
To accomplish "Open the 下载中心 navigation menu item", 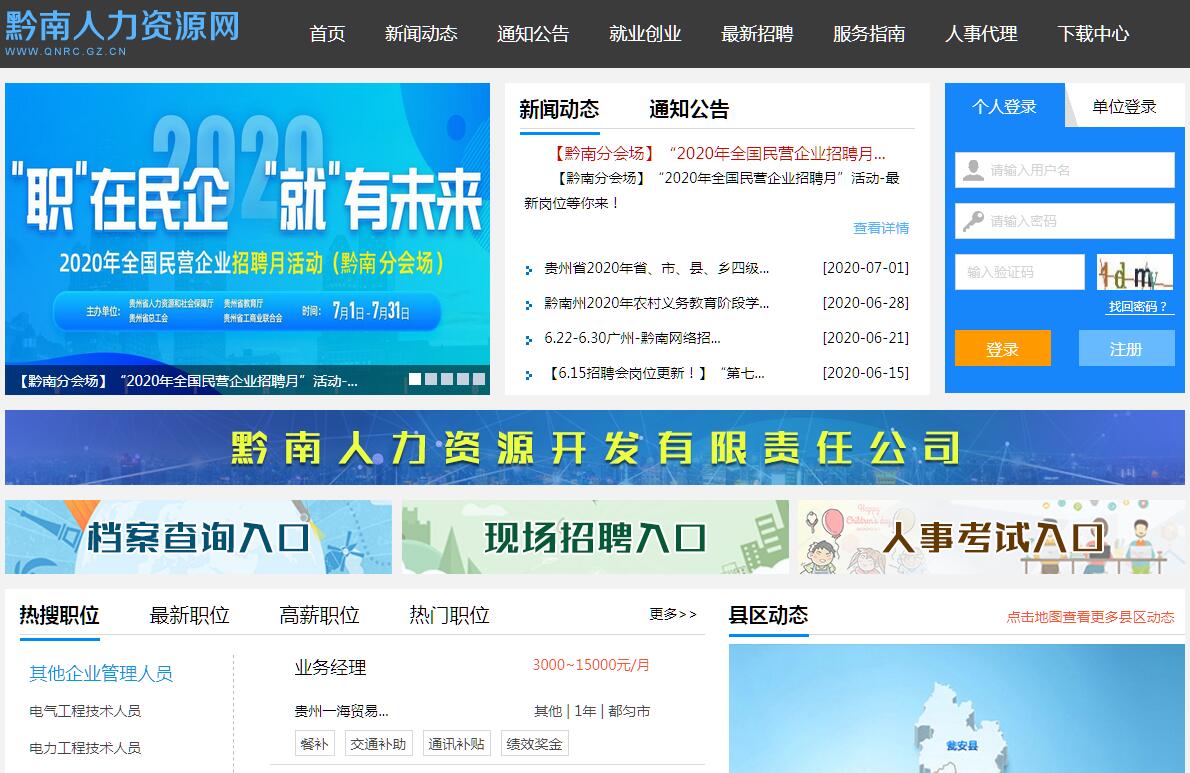I will click(1093, 34).
